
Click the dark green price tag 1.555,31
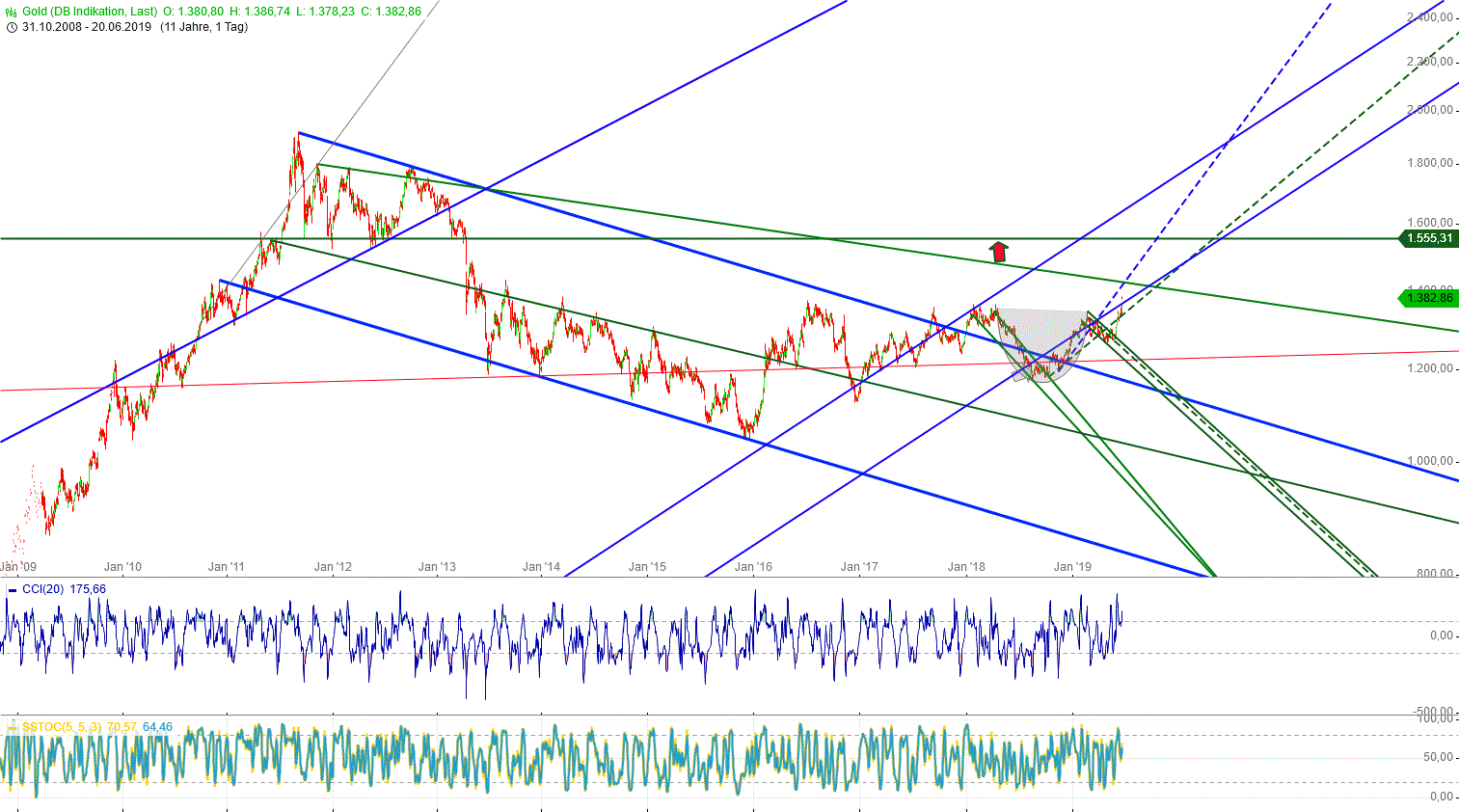(1429, 238)
